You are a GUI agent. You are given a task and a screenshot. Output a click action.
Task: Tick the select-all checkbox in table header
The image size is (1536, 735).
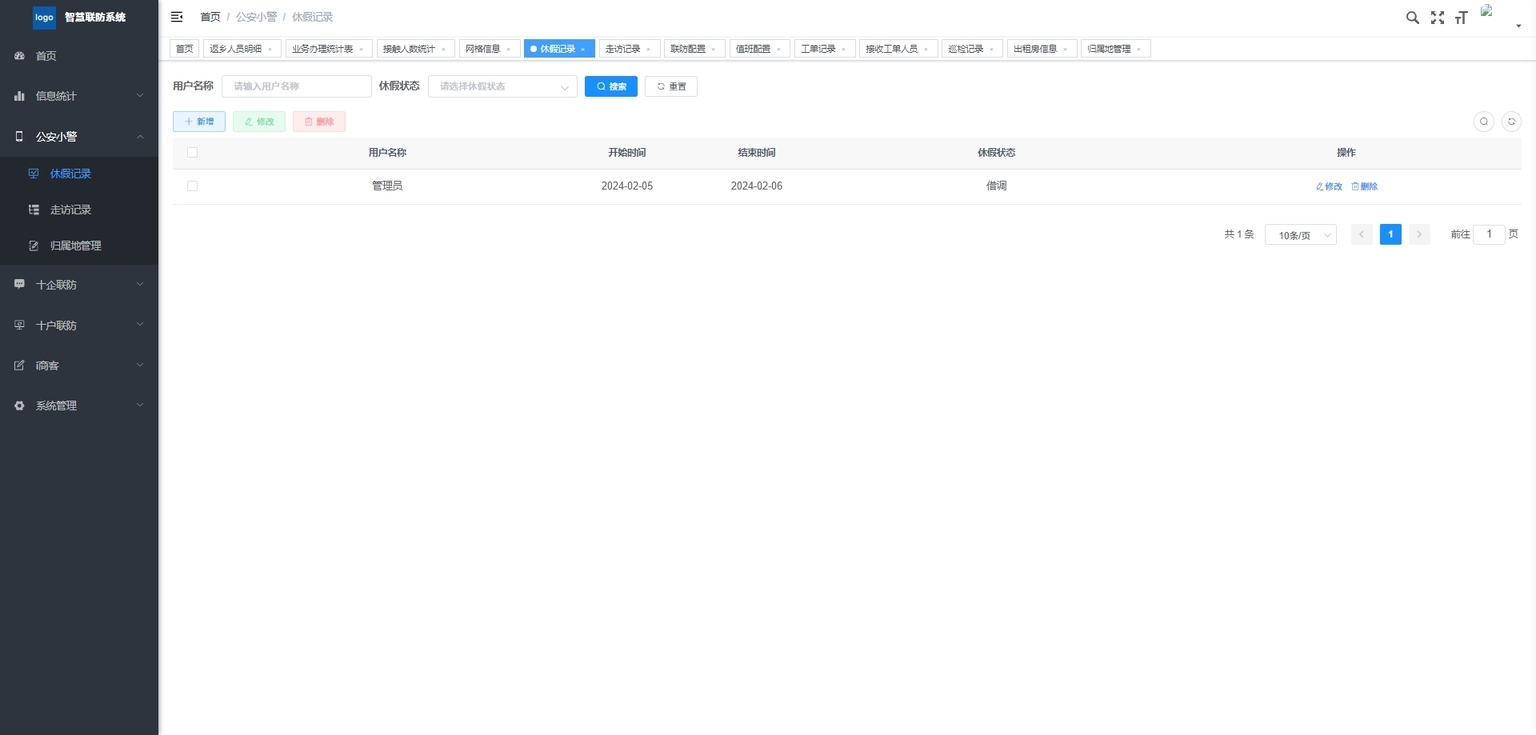[192, 153]
